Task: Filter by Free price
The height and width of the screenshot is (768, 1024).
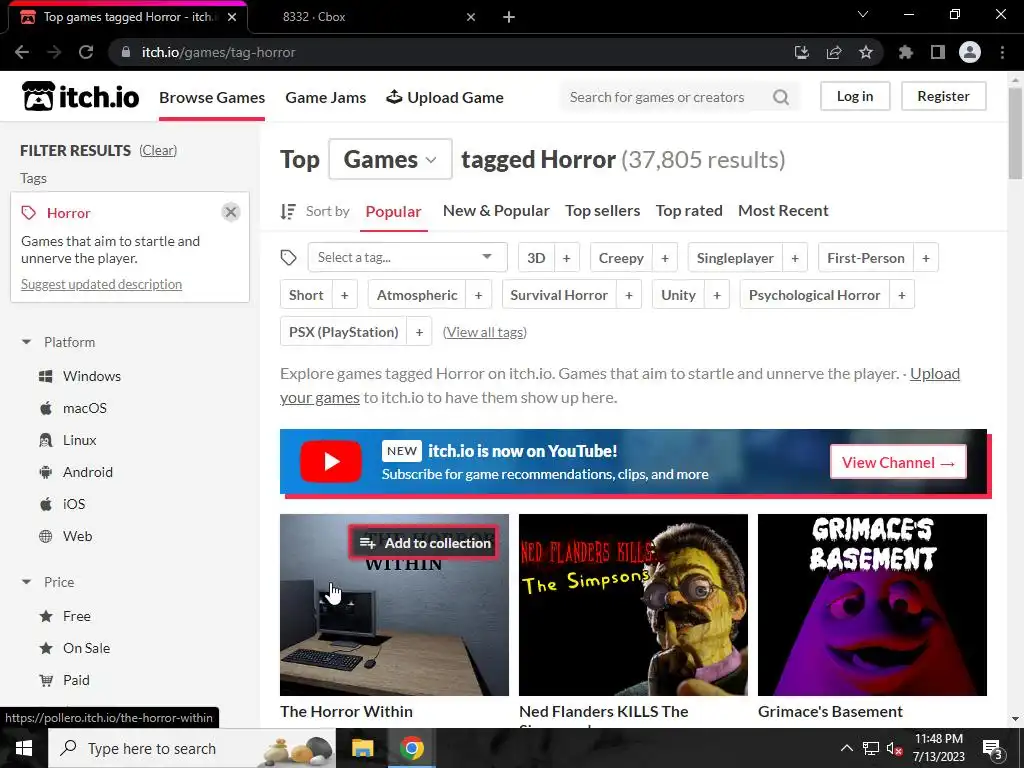Action: 64,616
